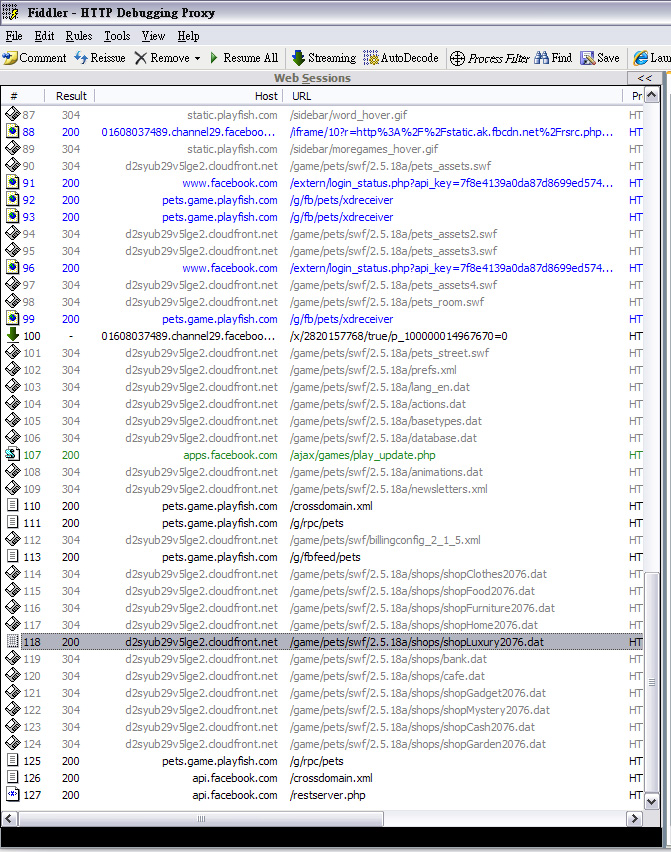Click the Find binoculars icon
Screen dimensions: 671x852
pyautogui.click(x=542, y=58)
